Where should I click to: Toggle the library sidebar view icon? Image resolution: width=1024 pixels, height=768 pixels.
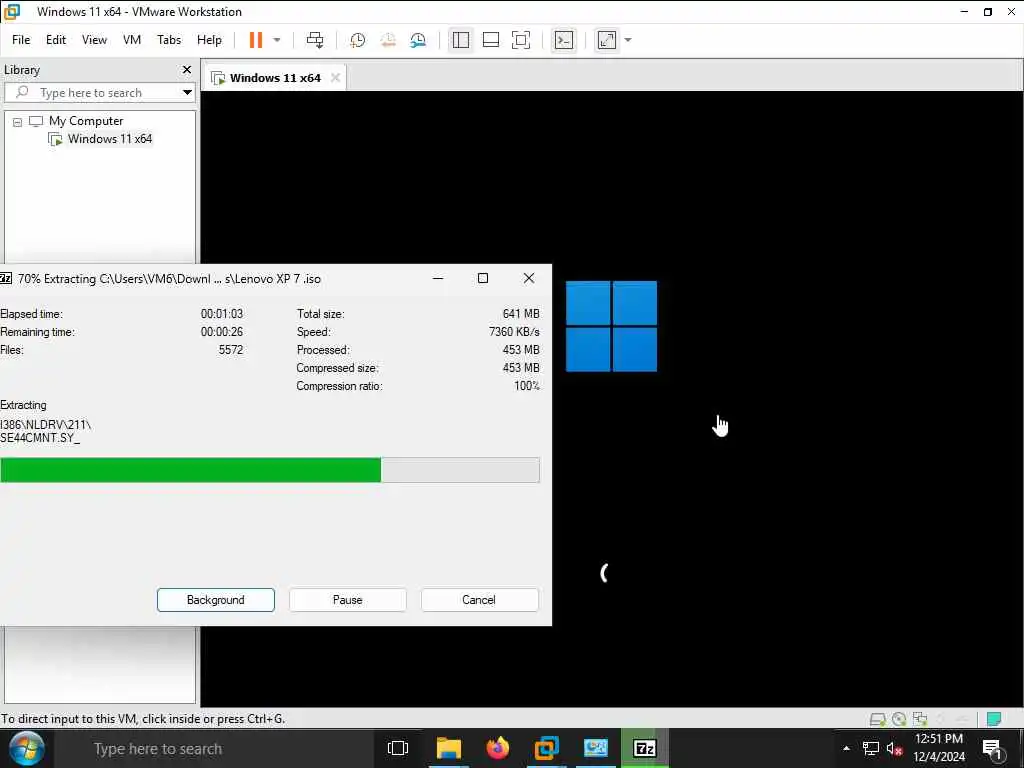pos(460,40)
